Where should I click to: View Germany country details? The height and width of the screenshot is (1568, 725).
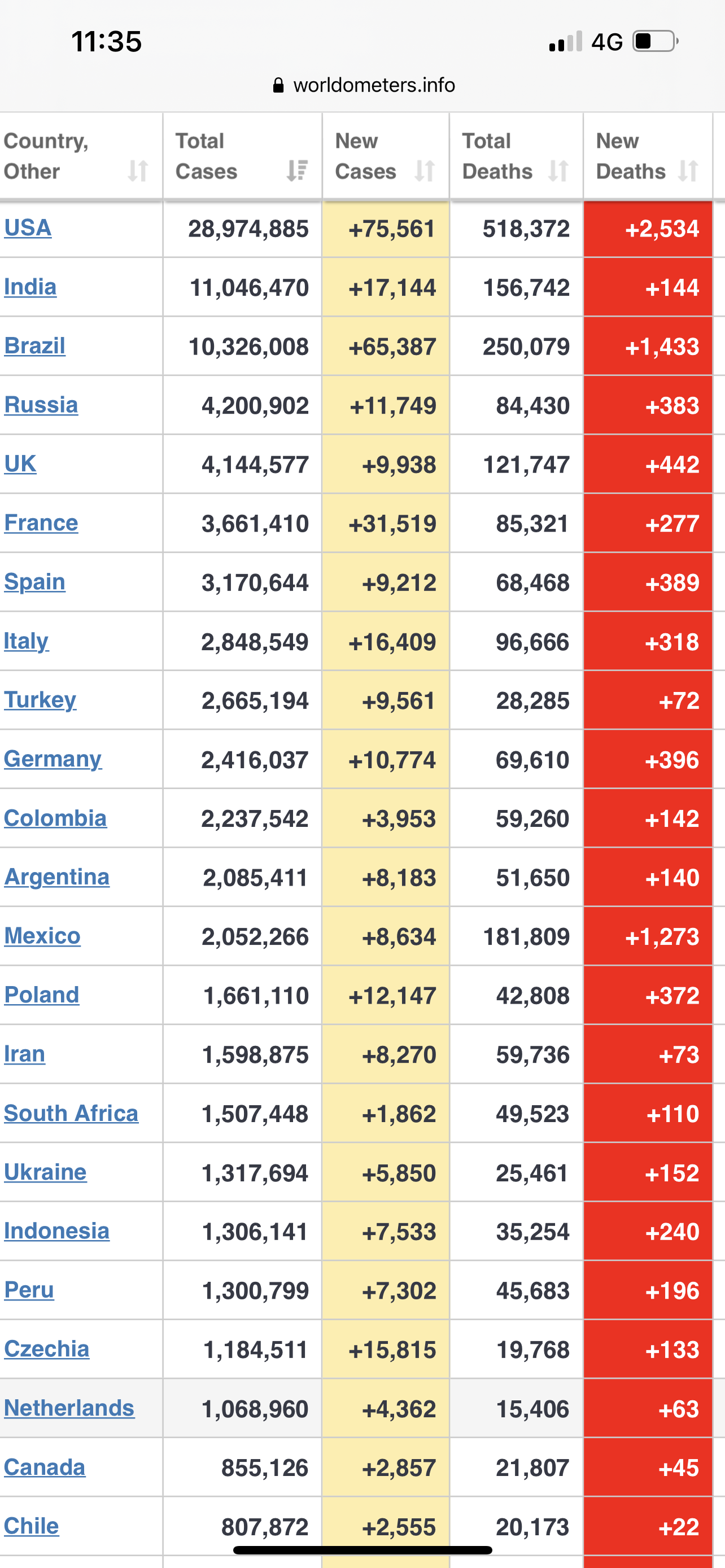tap(53, 759)
